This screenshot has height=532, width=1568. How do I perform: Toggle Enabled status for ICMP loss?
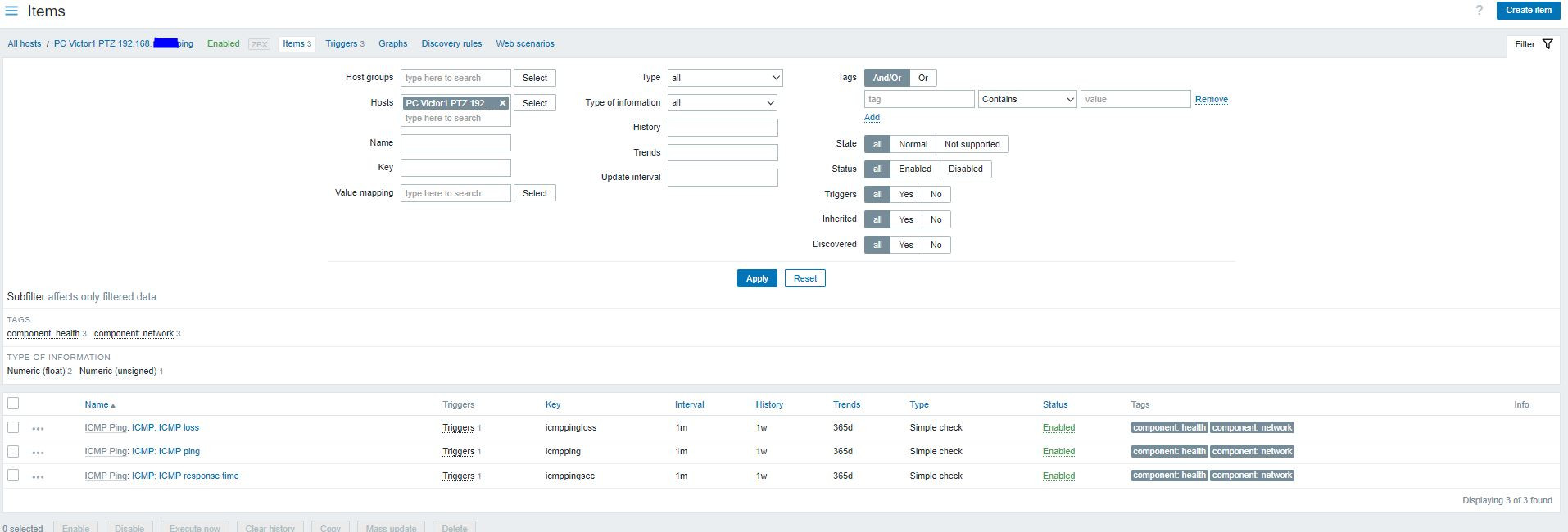point(1058,428)
